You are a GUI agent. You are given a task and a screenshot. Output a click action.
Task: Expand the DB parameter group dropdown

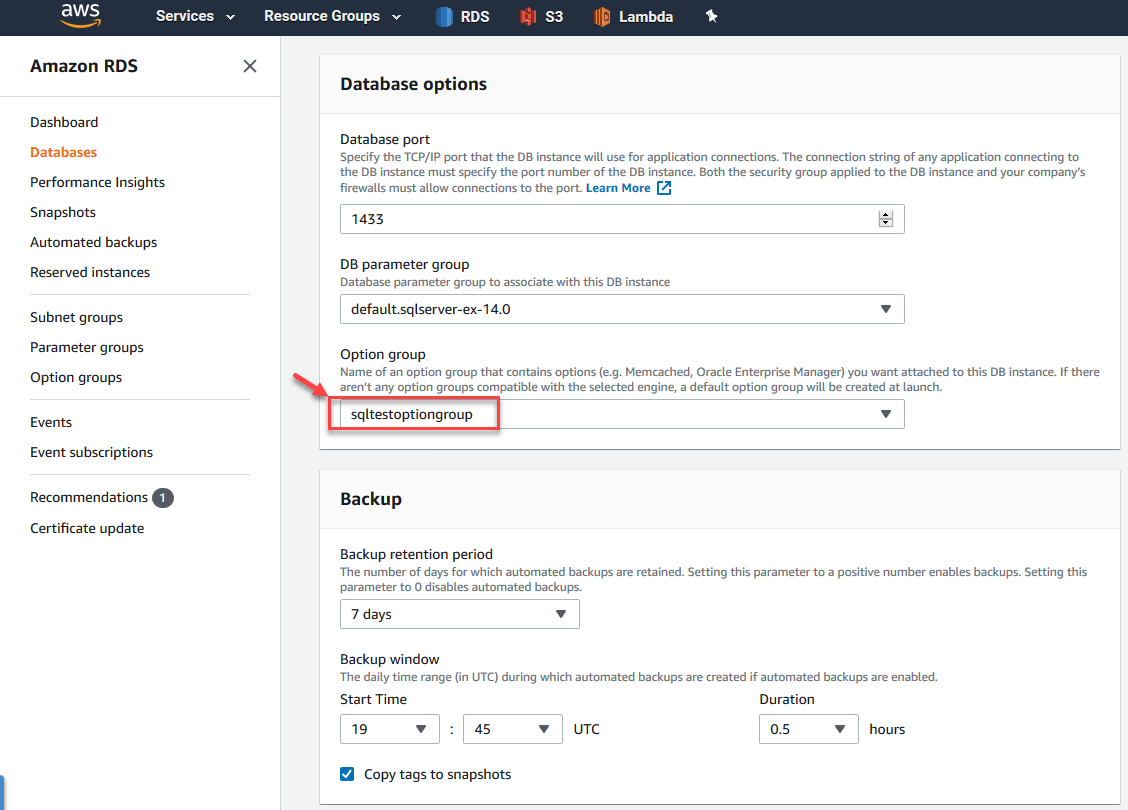[x=622, y=309]
